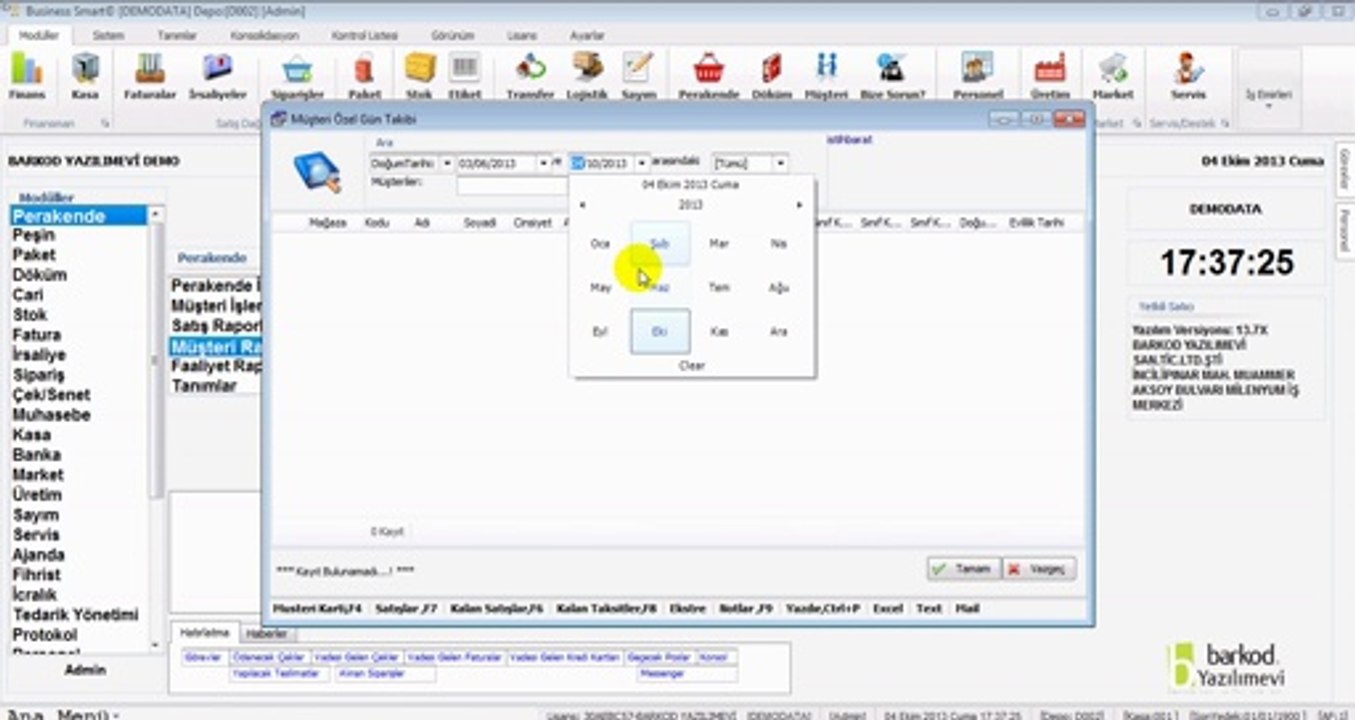Open the Haberler tab at bottom
Viewport: 1355px width, 720px height.
tap(266, 634)
